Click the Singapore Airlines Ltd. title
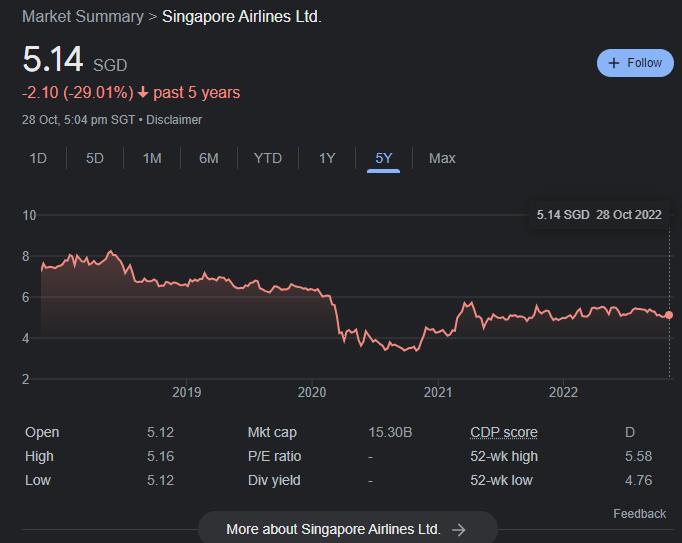682x543 pixels. pos(241,17)
